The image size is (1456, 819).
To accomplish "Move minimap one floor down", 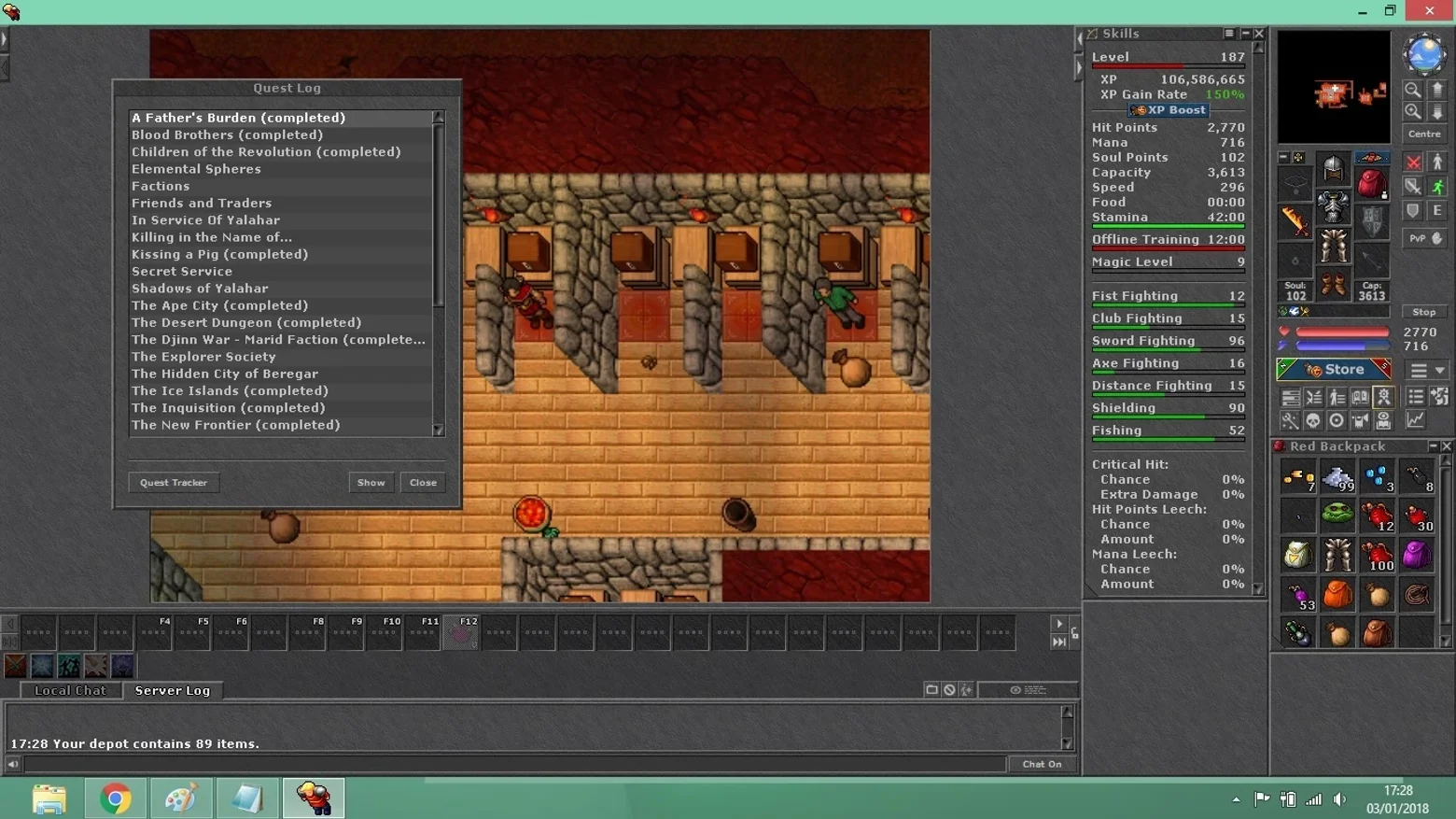I will (x=1437, y=112).
